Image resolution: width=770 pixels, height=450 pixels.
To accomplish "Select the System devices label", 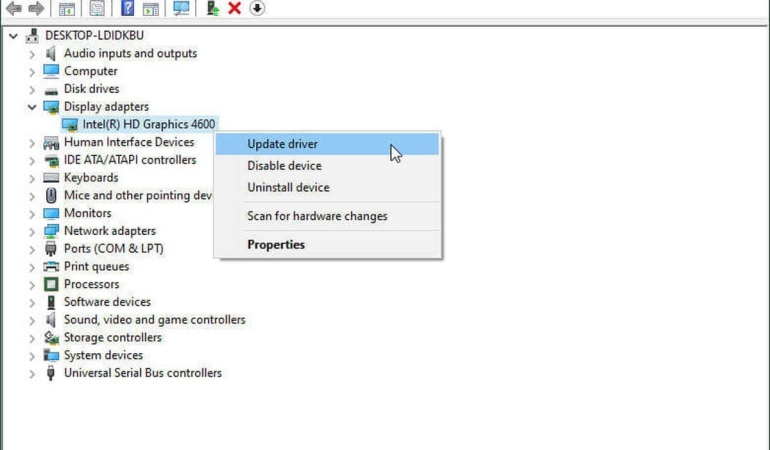I will point(104,355).
